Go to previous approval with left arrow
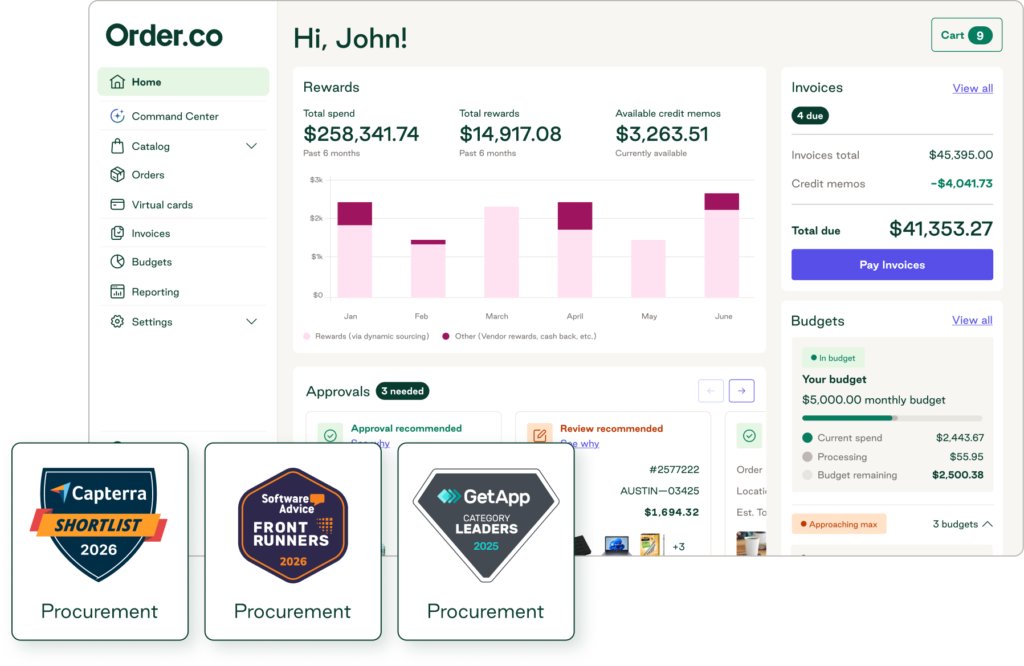The image size is (1024, 666). pos(711,390)
